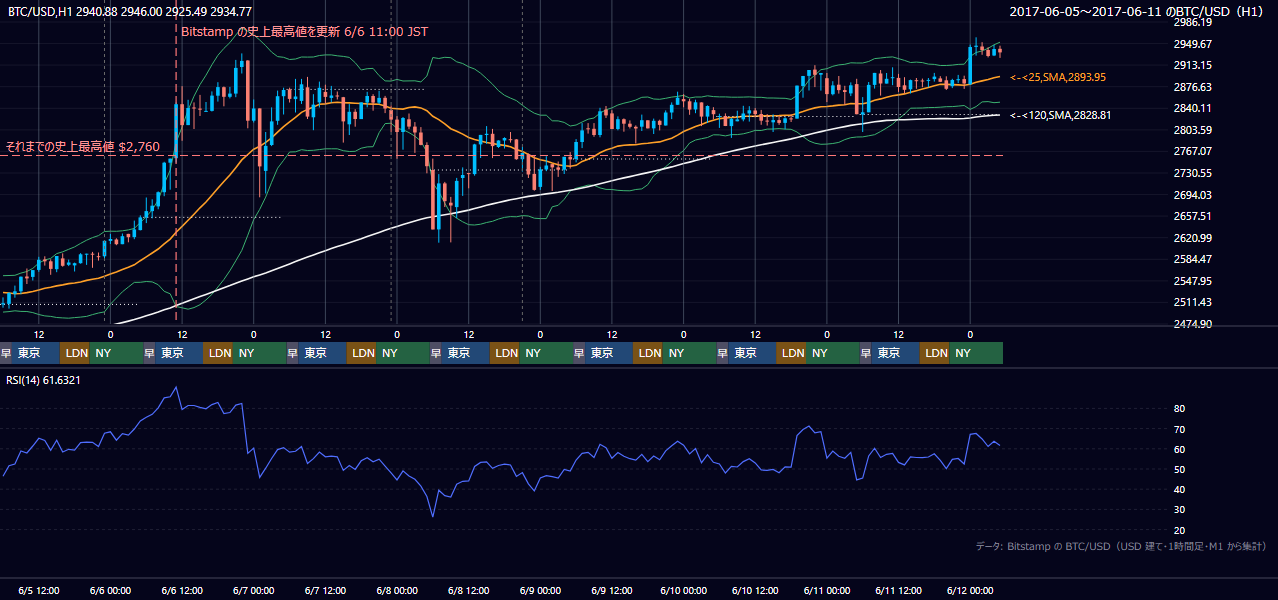Click the 'データ: Bitstamp の BTC/USD' source note
This screenshot has width=1278, height=600.
[x=1121, y=547]
